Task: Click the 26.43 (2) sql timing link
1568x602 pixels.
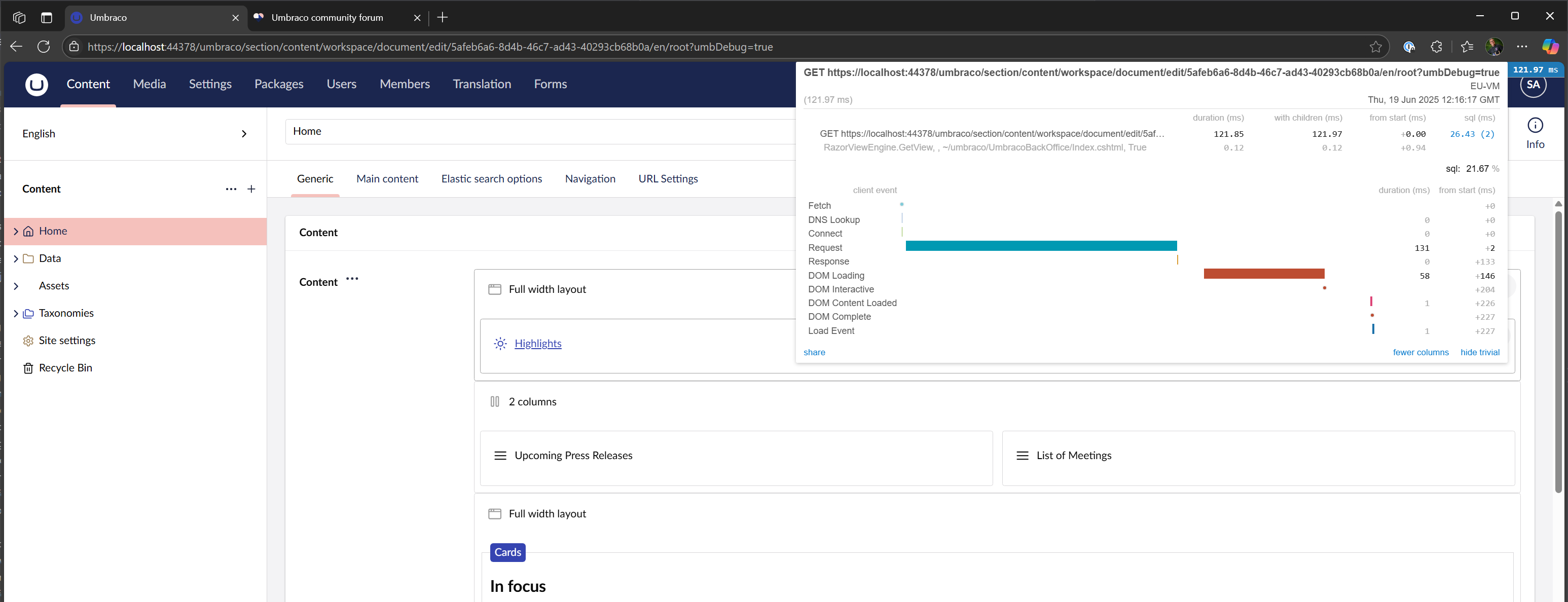Action: click(1472, 134)
